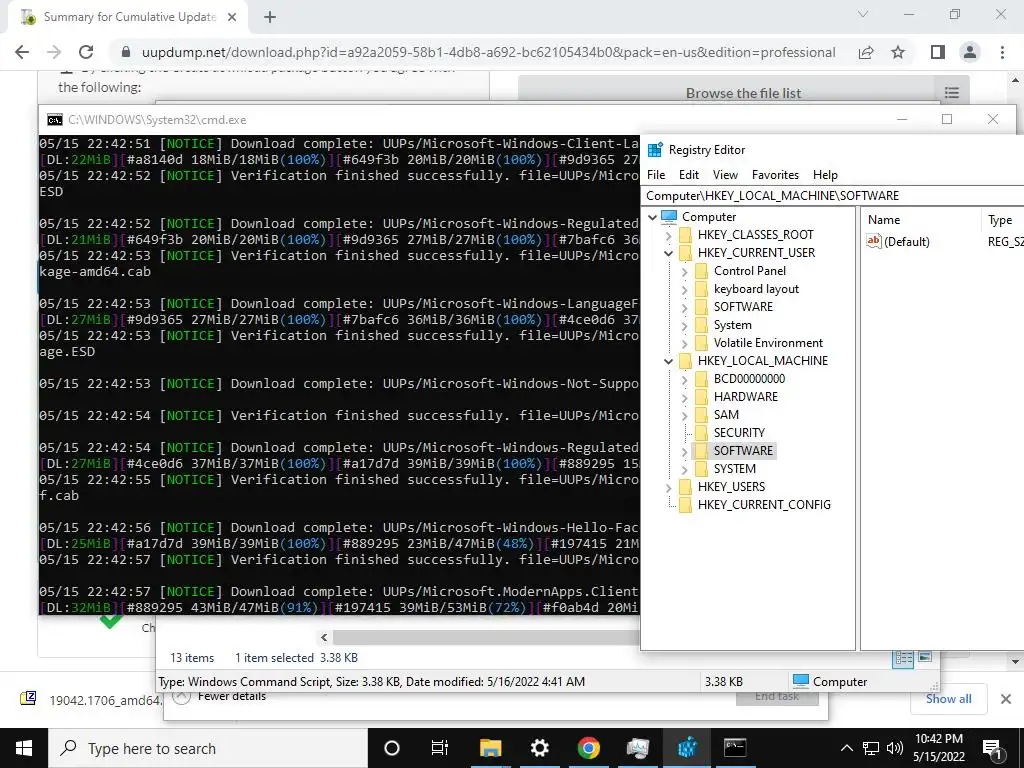
Task: Click the cmd.exe window title icon
Action: [x=55, y=120]
